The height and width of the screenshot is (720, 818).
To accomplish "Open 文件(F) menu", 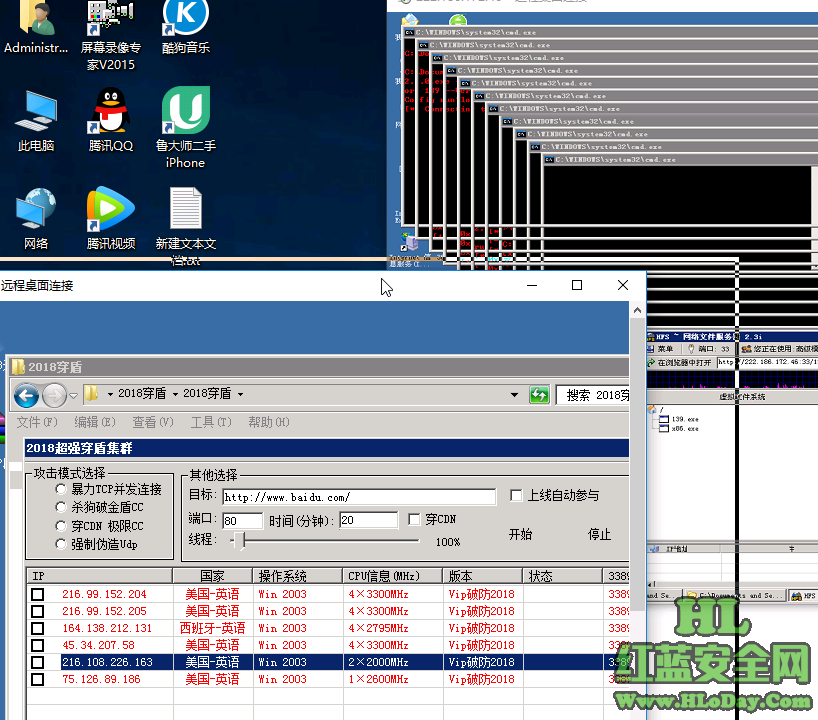I will pyautogui.click(x=37, y=422).
